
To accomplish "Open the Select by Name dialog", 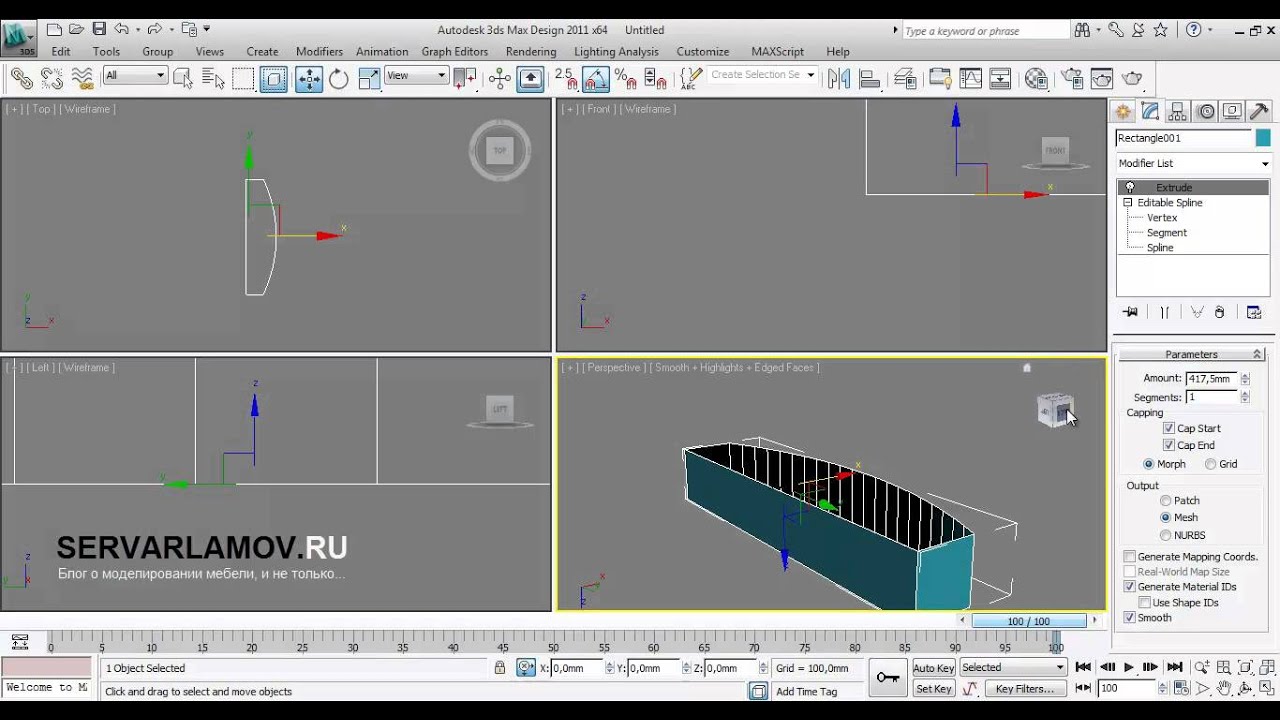I will pos(213,78).
